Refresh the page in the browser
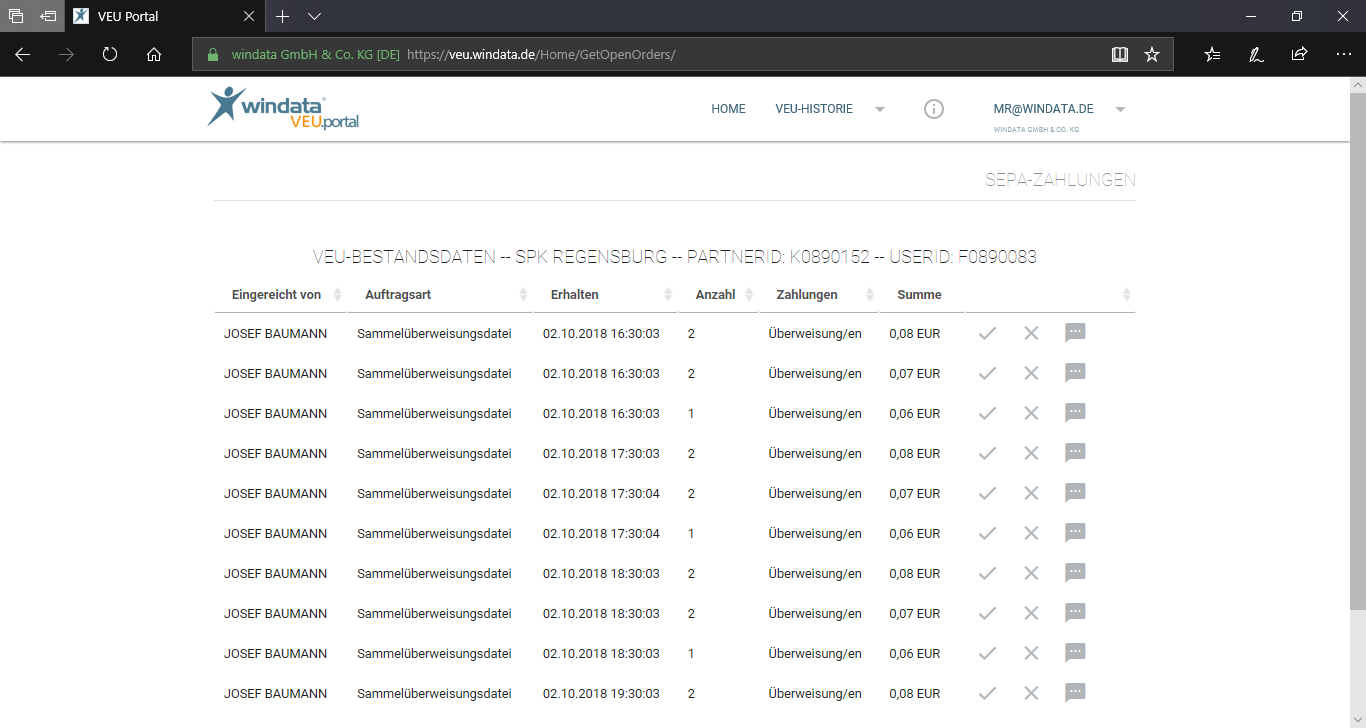This screenshot has width=1366, height=728. click(110, 54)
